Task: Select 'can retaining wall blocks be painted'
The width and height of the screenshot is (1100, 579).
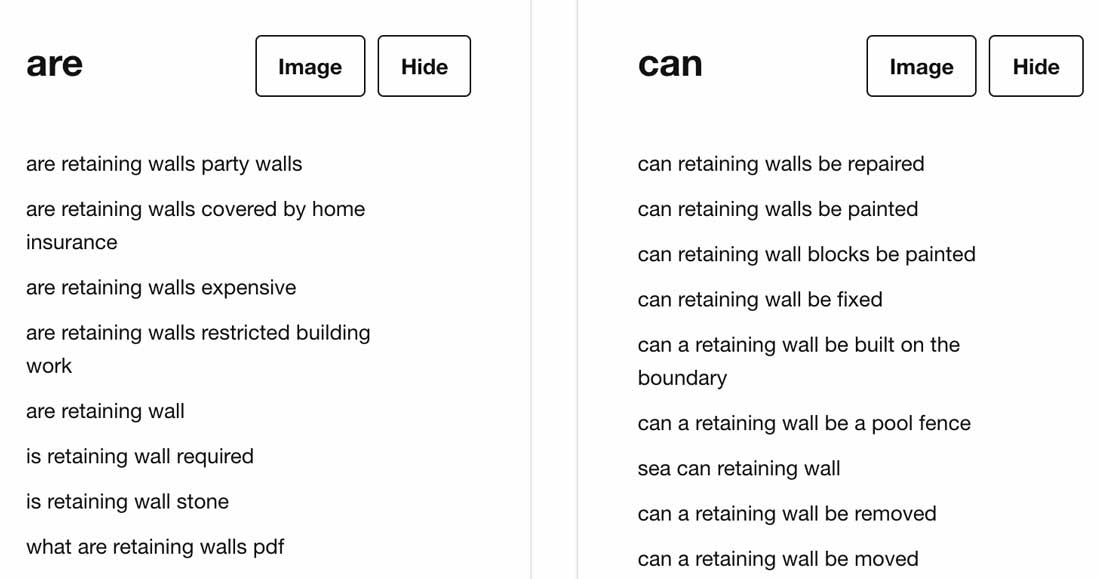Action: (806, 254)
